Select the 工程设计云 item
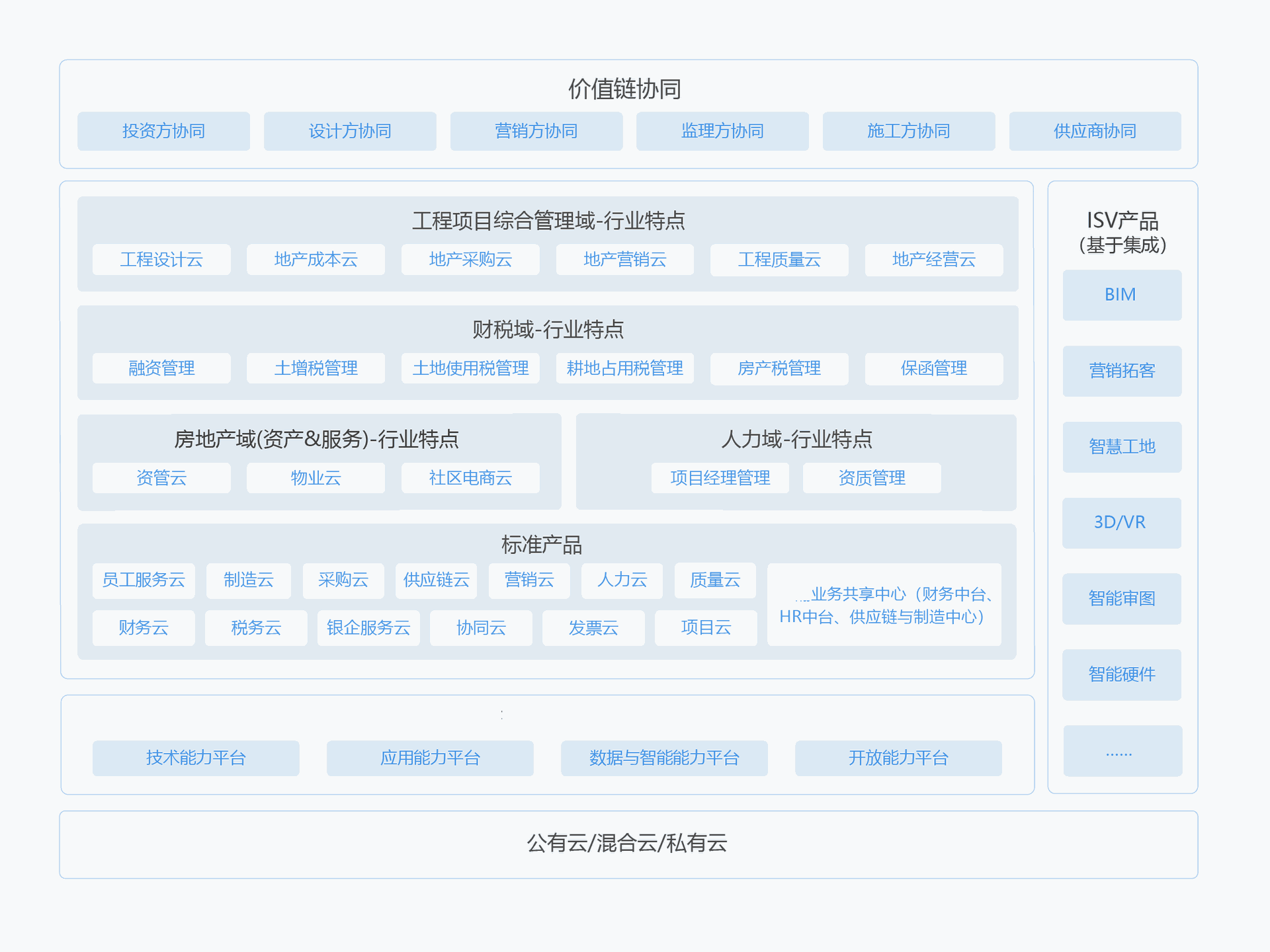The height and width of the screenshot is (952, 1270). tap(161, 259)
